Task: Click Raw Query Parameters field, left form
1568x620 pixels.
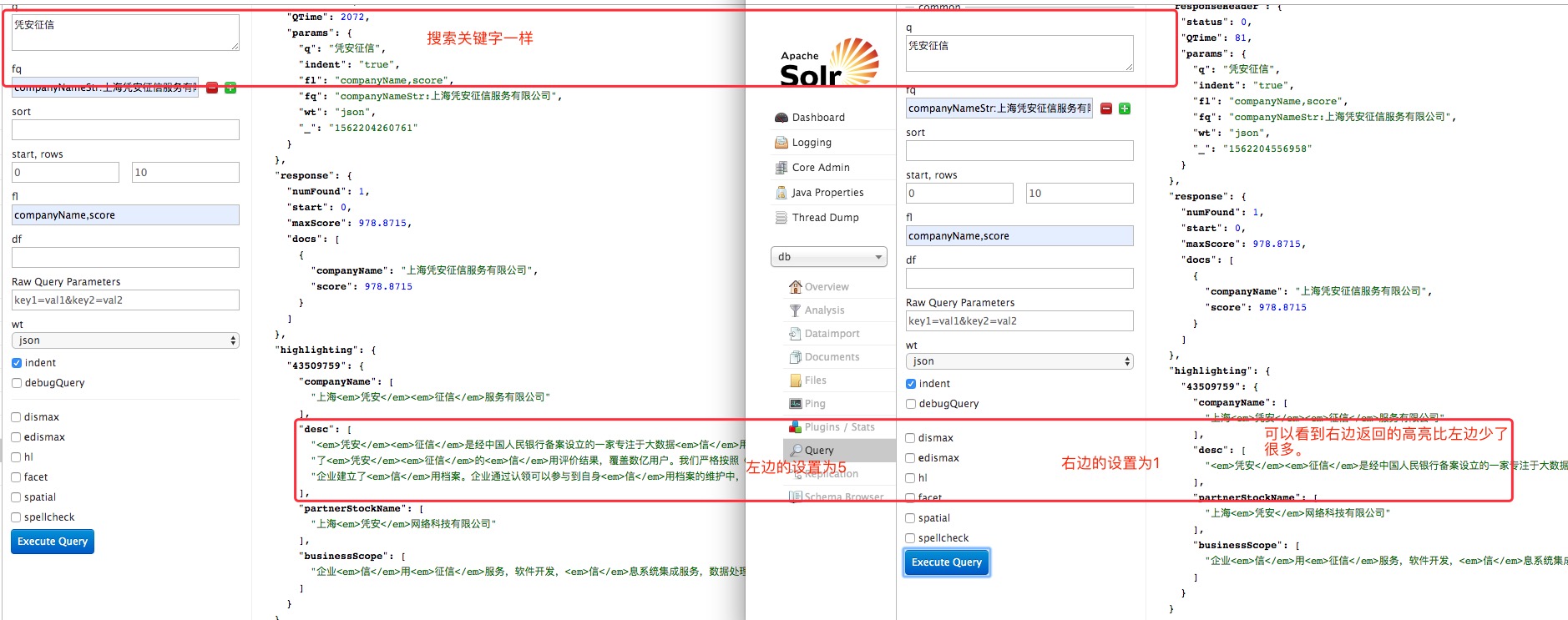Action: click(x=125, y=300)
